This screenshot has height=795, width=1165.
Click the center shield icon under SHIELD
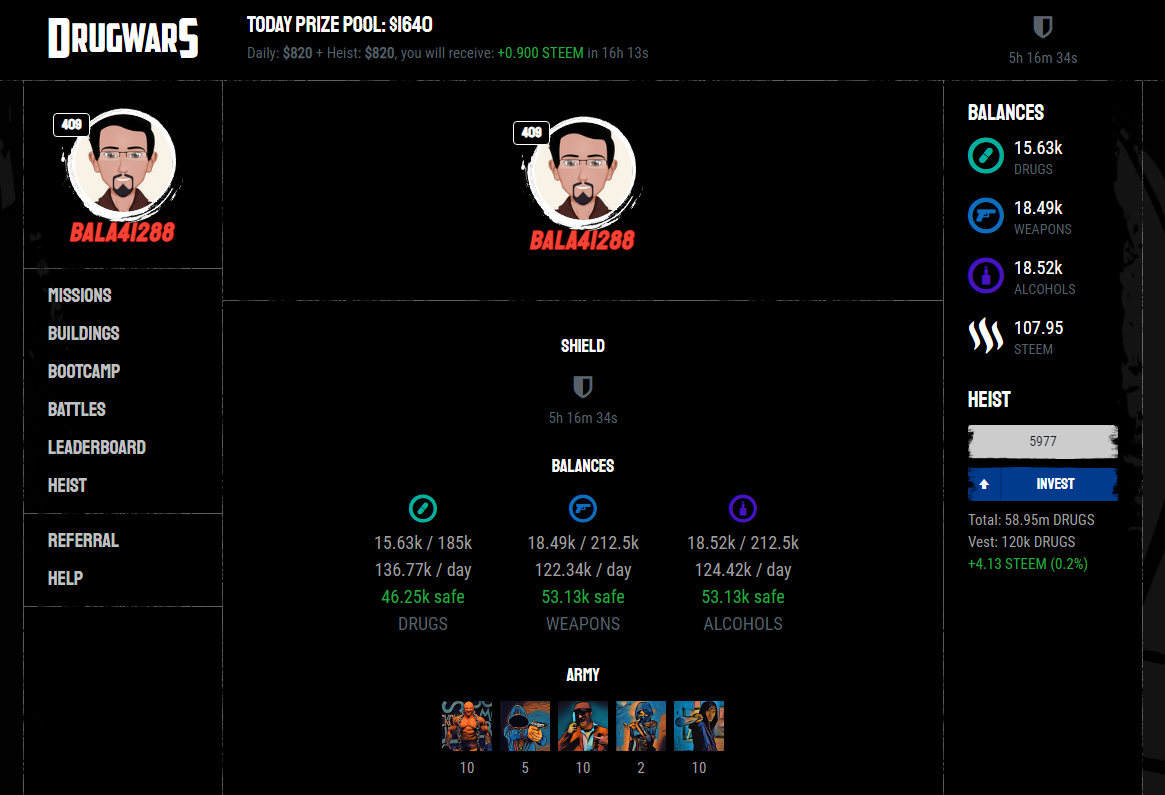coord(582,386)
